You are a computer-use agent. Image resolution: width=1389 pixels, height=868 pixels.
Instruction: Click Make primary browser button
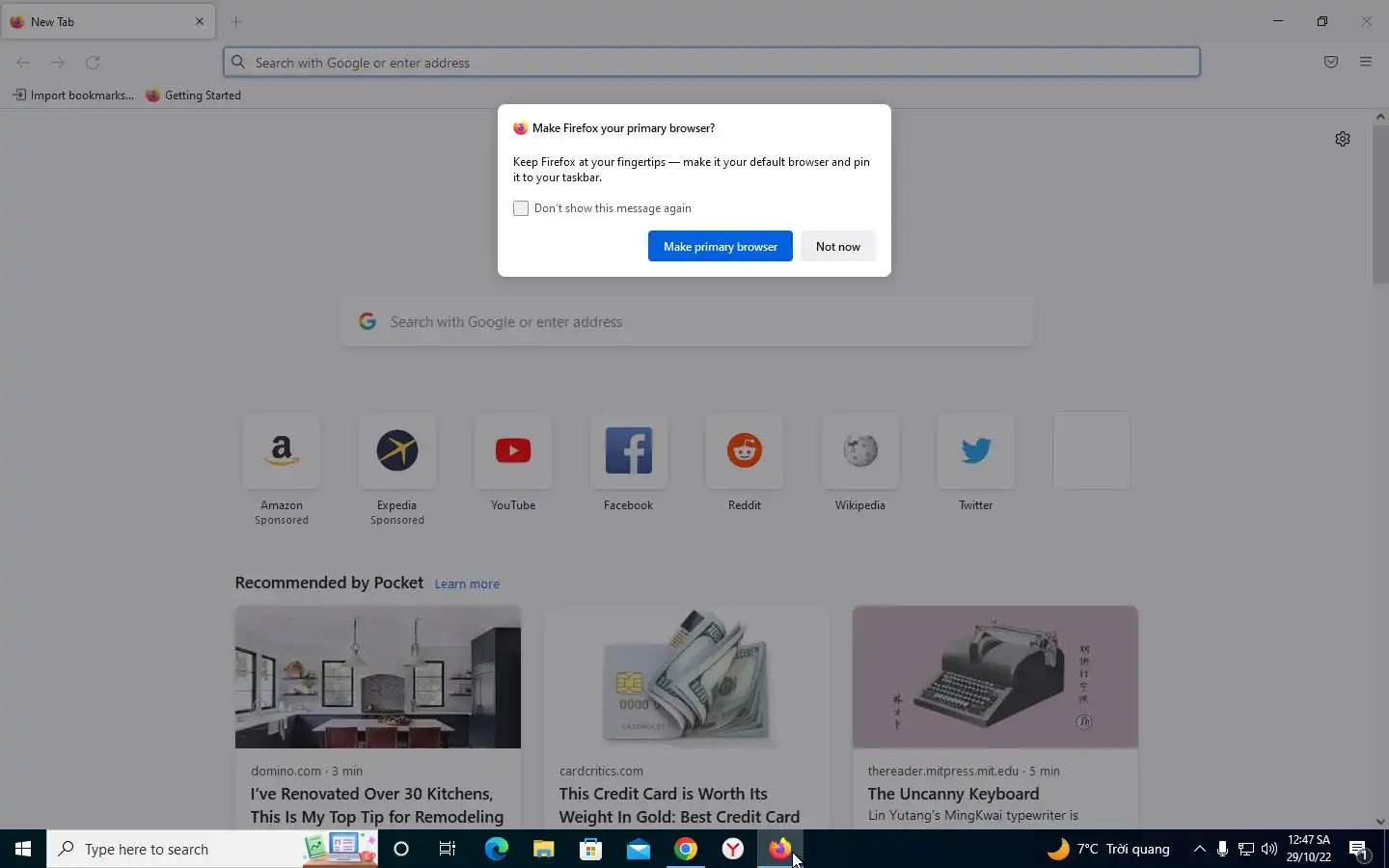(721, 246)
